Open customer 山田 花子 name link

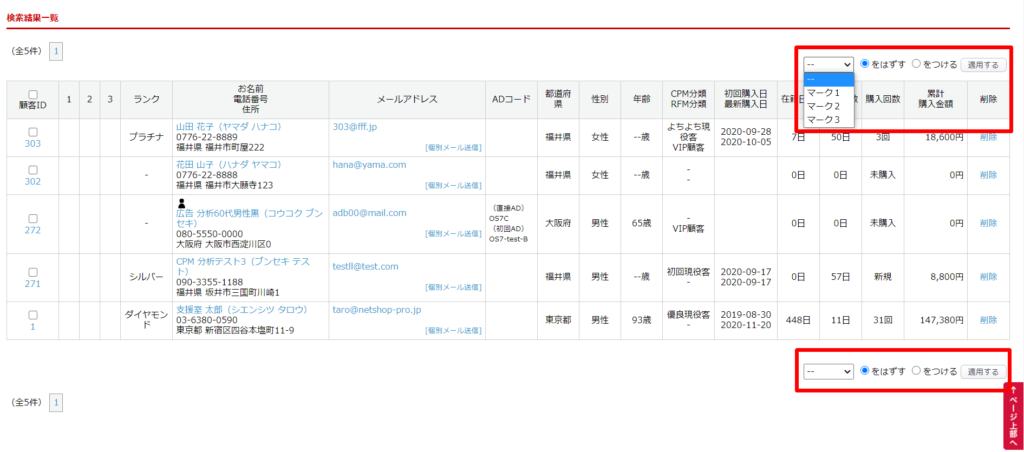(x=228, y=127)
